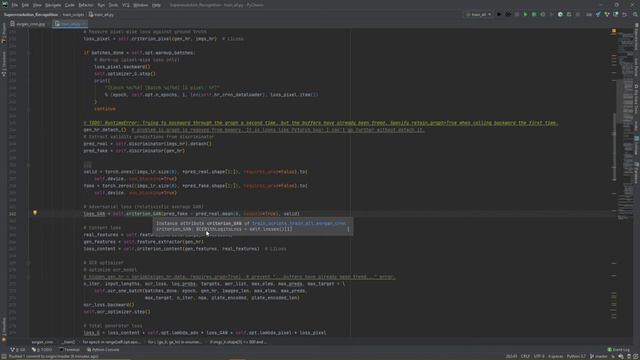Open the Structure tool window stripe
640x360 pixels.
[4, 64]
